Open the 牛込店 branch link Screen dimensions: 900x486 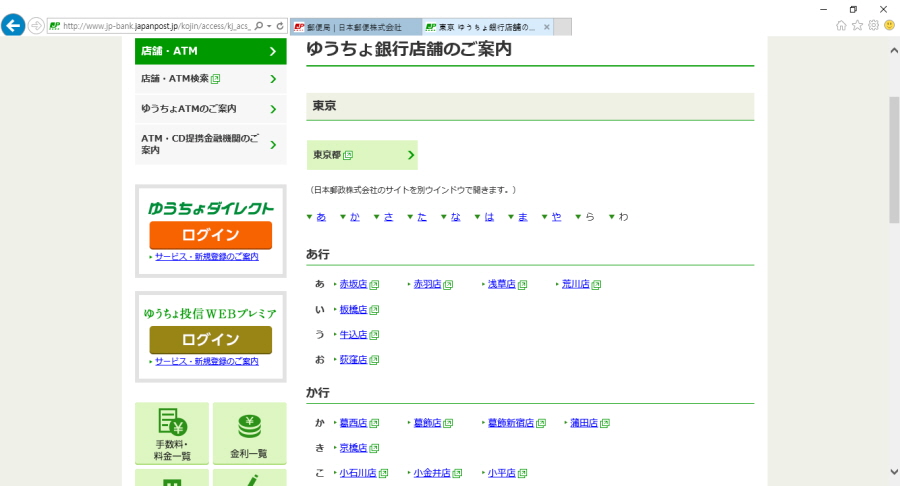pos(353,335)
